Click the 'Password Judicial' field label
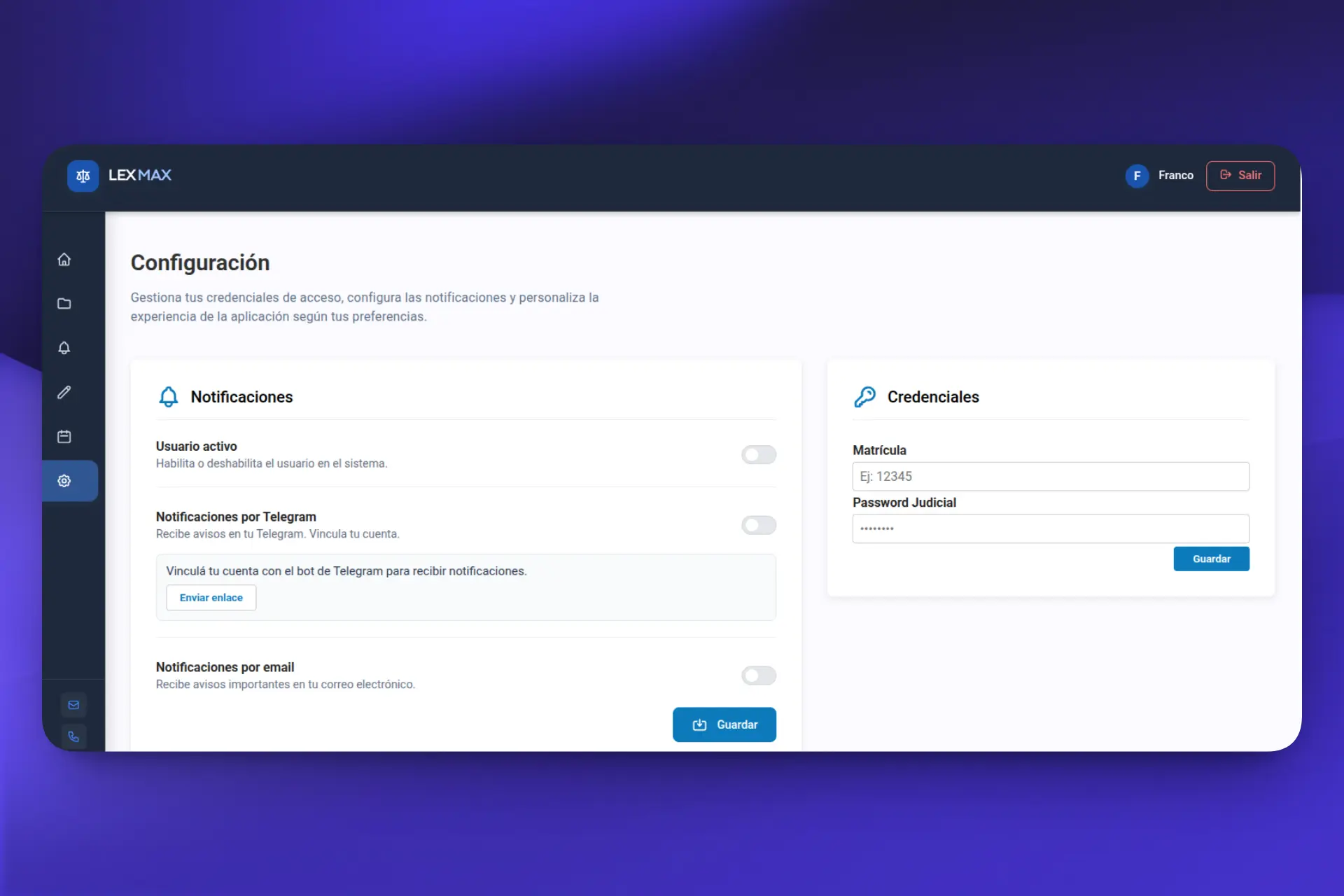Viewport: 1344px width, 896px height. point(904,503)
